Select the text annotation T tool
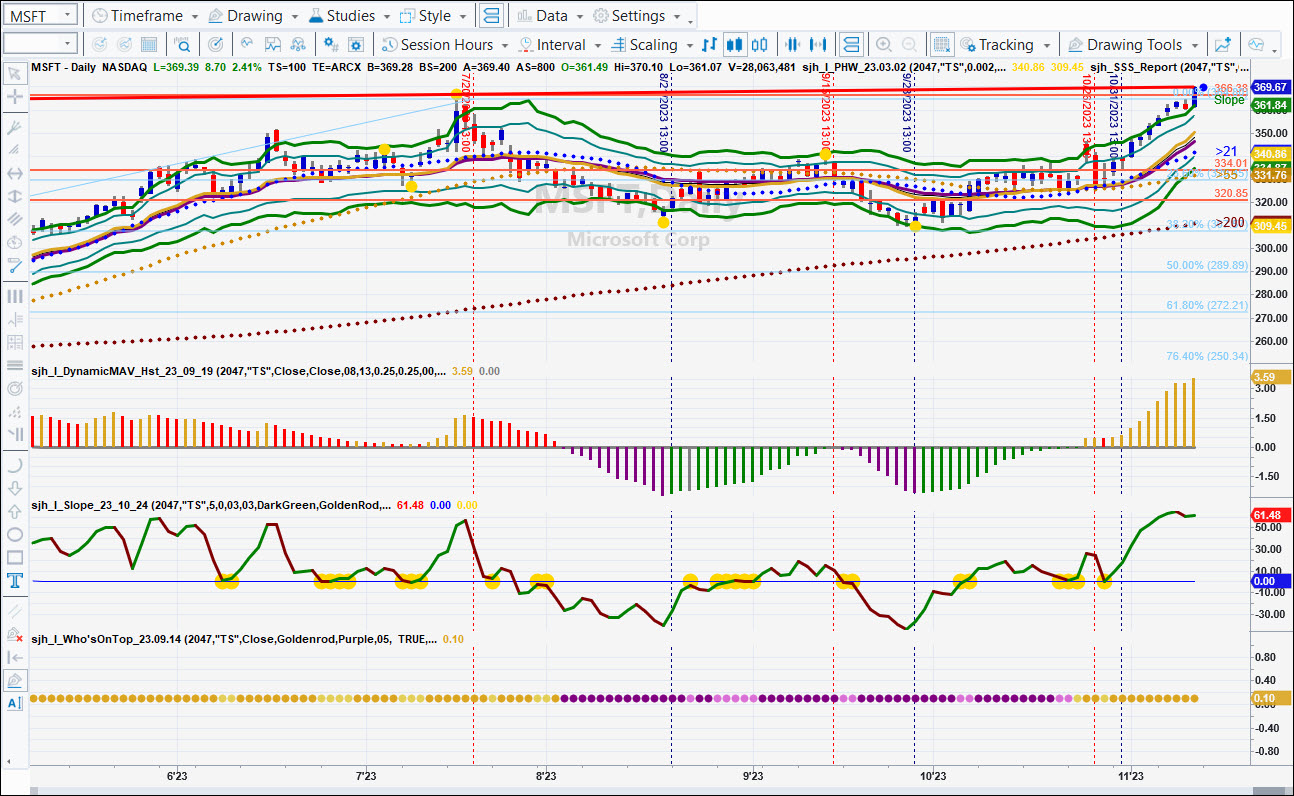Viewport: 1294px width, 796px height. click(x=15, y=581)
